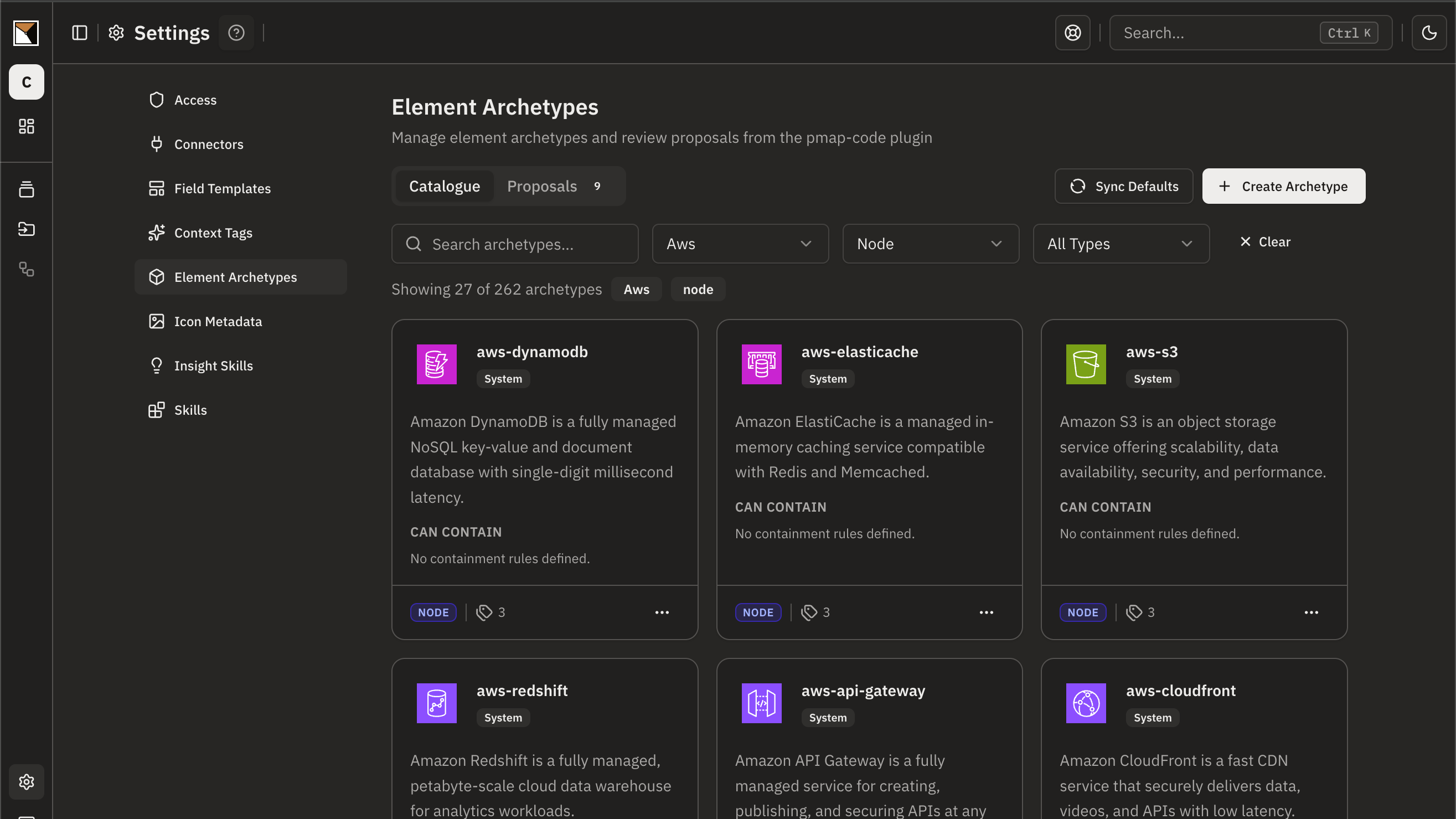Viewport: 1456px width, 819px height.
Task: Clear all filters
Action: [1265, 242]
